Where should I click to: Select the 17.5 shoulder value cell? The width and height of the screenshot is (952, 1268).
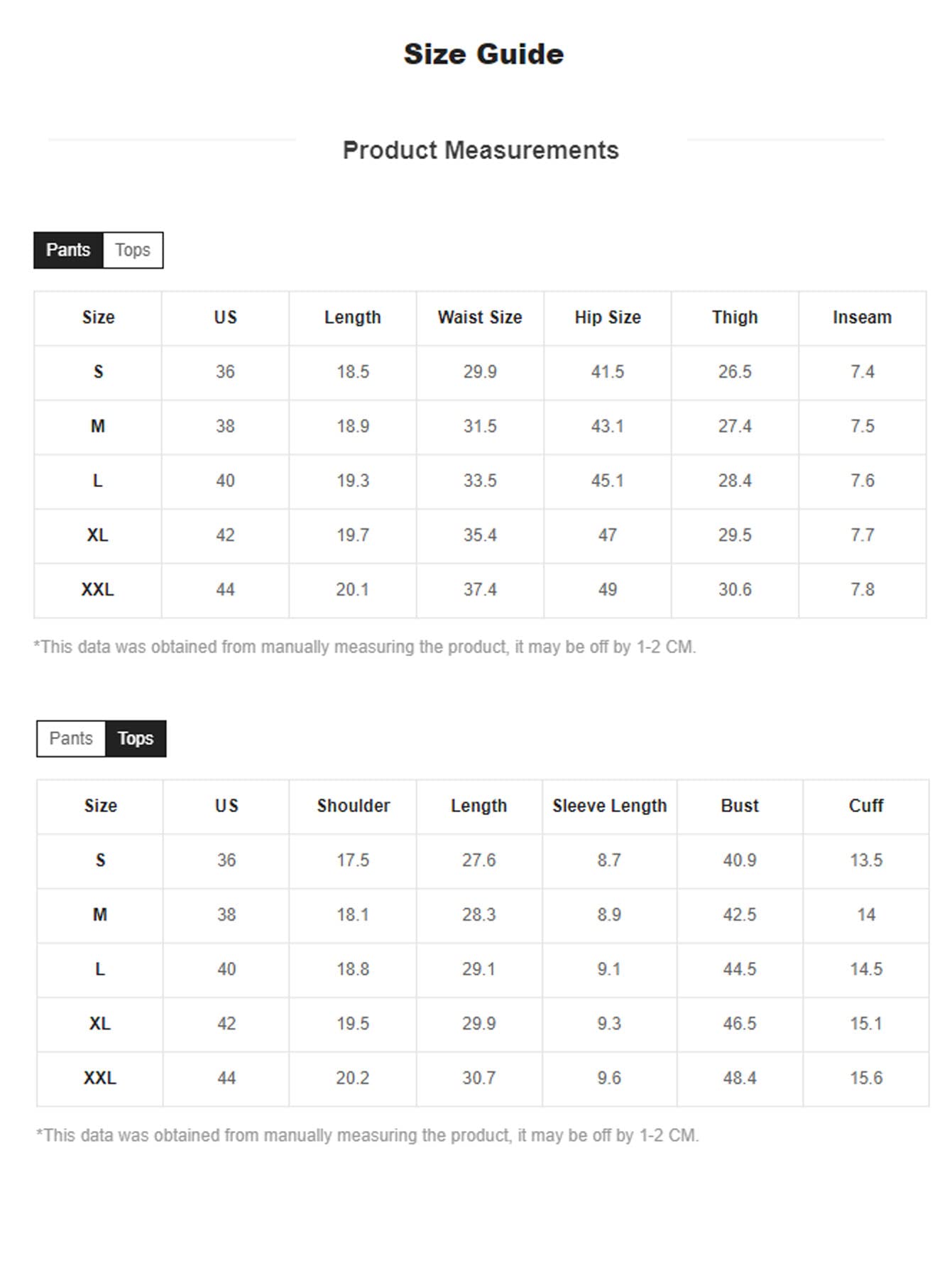[353, 860]
